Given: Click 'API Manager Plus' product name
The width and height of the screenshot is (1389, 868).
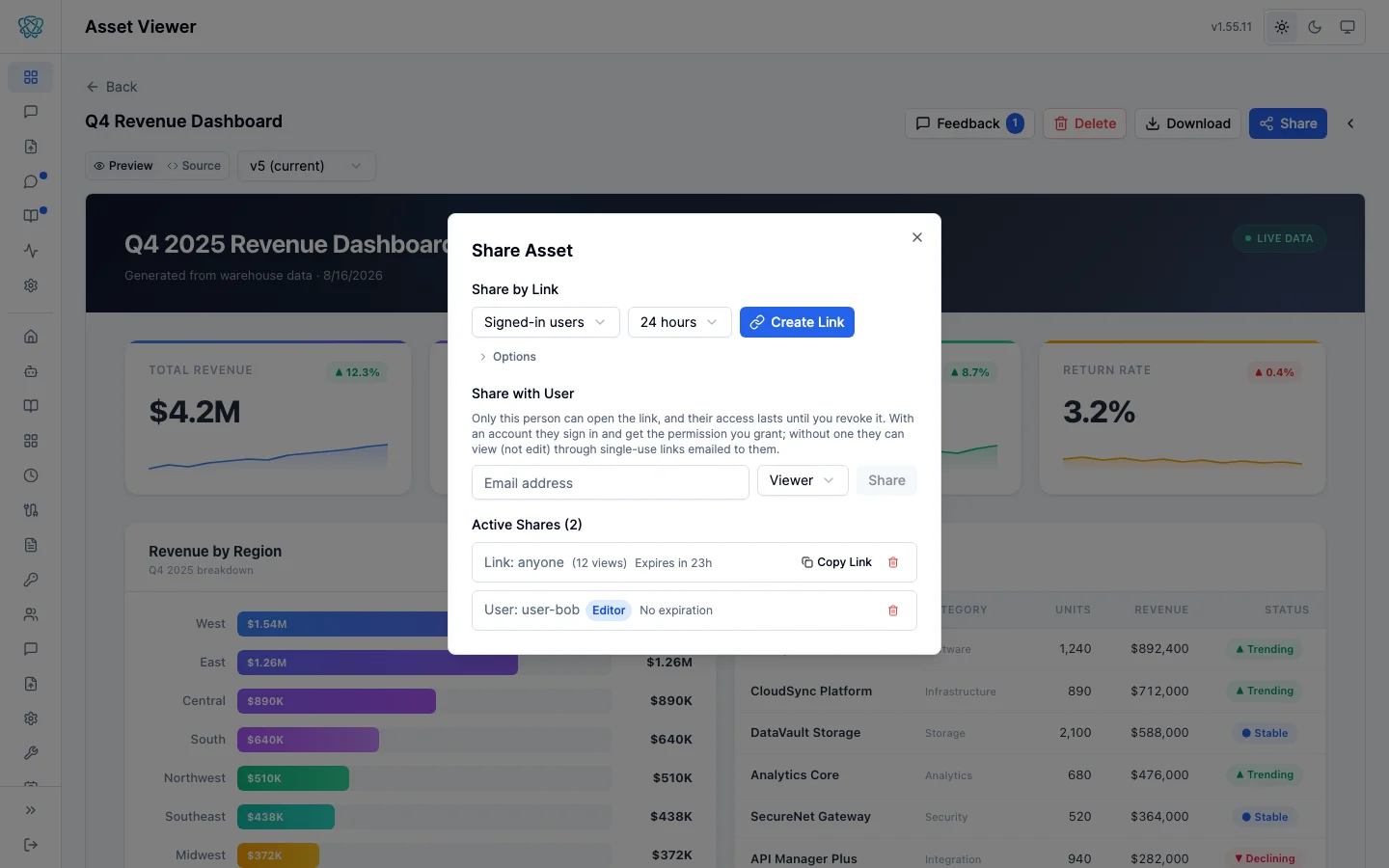Looking at the screenshot, I should pyautogui.click(x=803, y=858).
